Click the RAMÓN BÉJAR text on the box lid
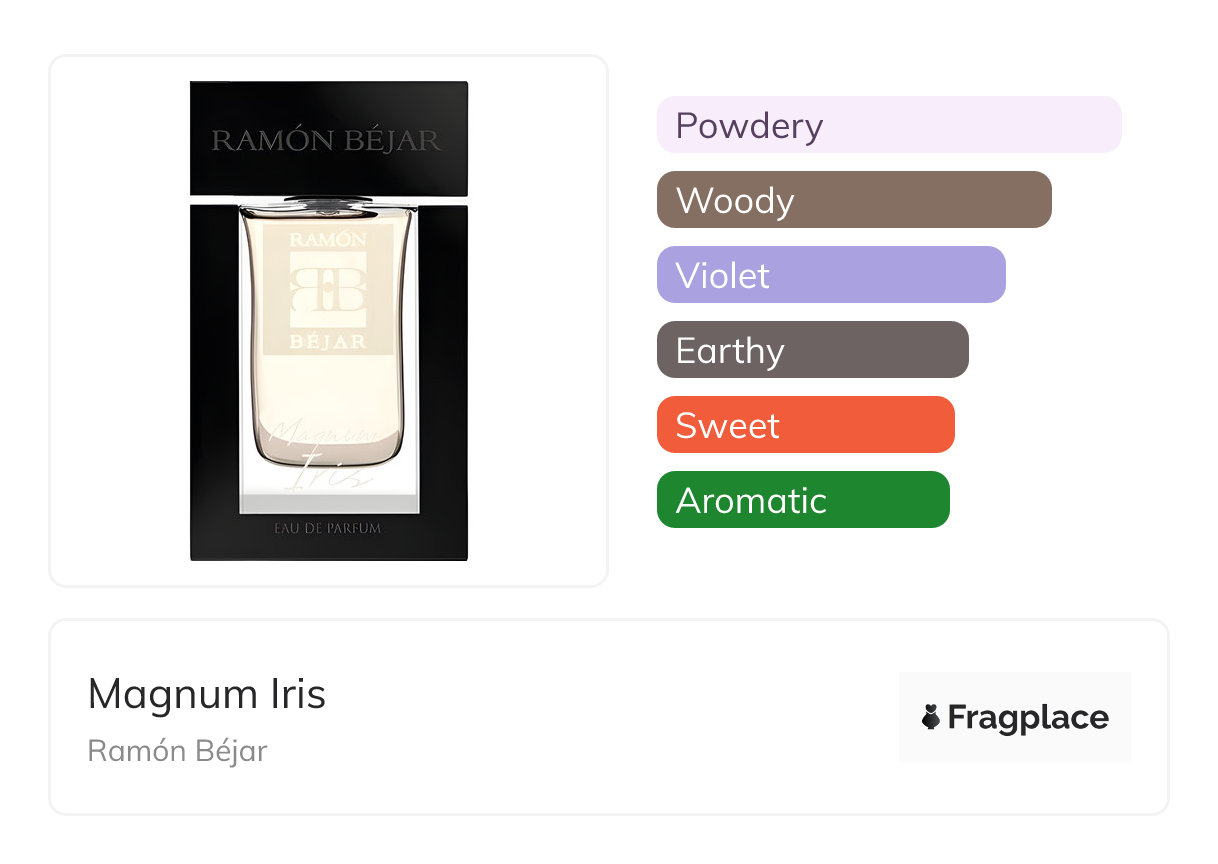 pos(326,140)
